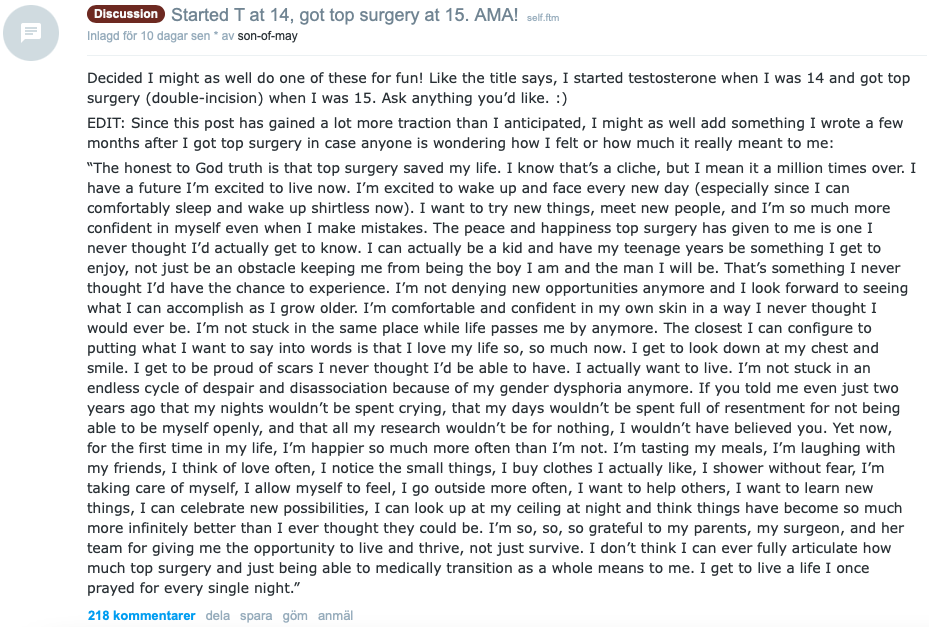Open the self.ftm domain link
The height and width of the screenshot is (627, 929).
[x=546, y=17]
